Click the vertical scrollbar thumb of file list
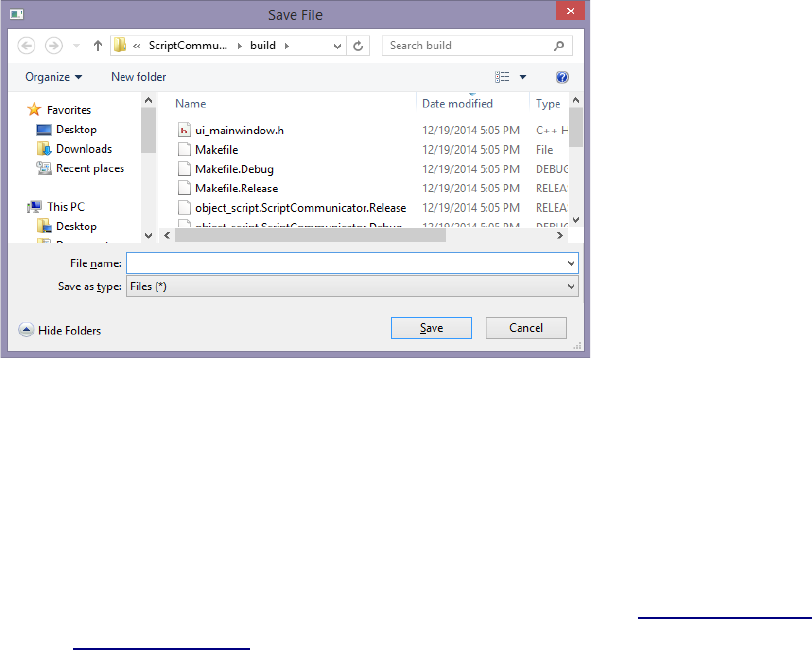 click(576, 127)
